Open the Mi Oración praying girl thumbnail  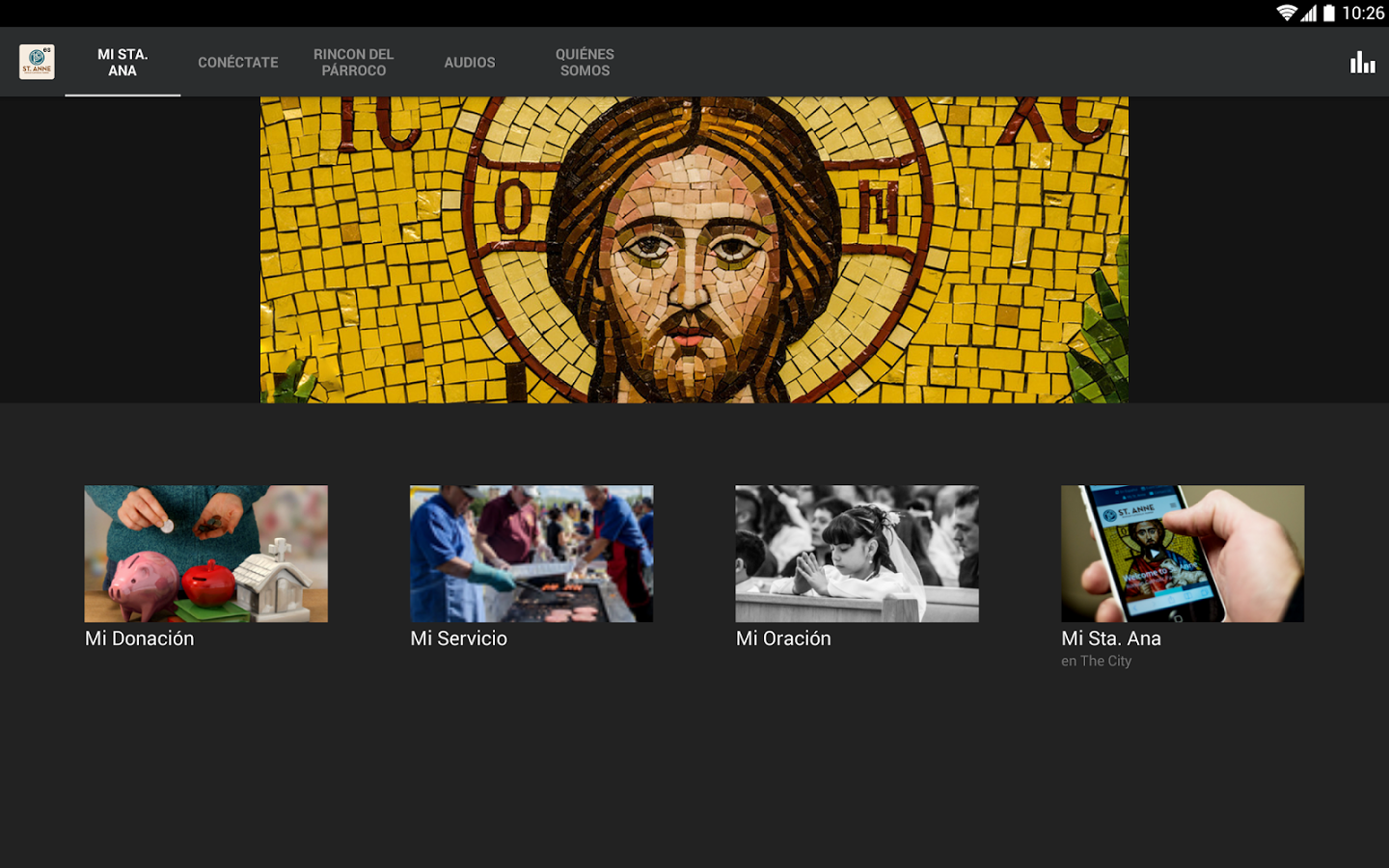tap(858, 554)
